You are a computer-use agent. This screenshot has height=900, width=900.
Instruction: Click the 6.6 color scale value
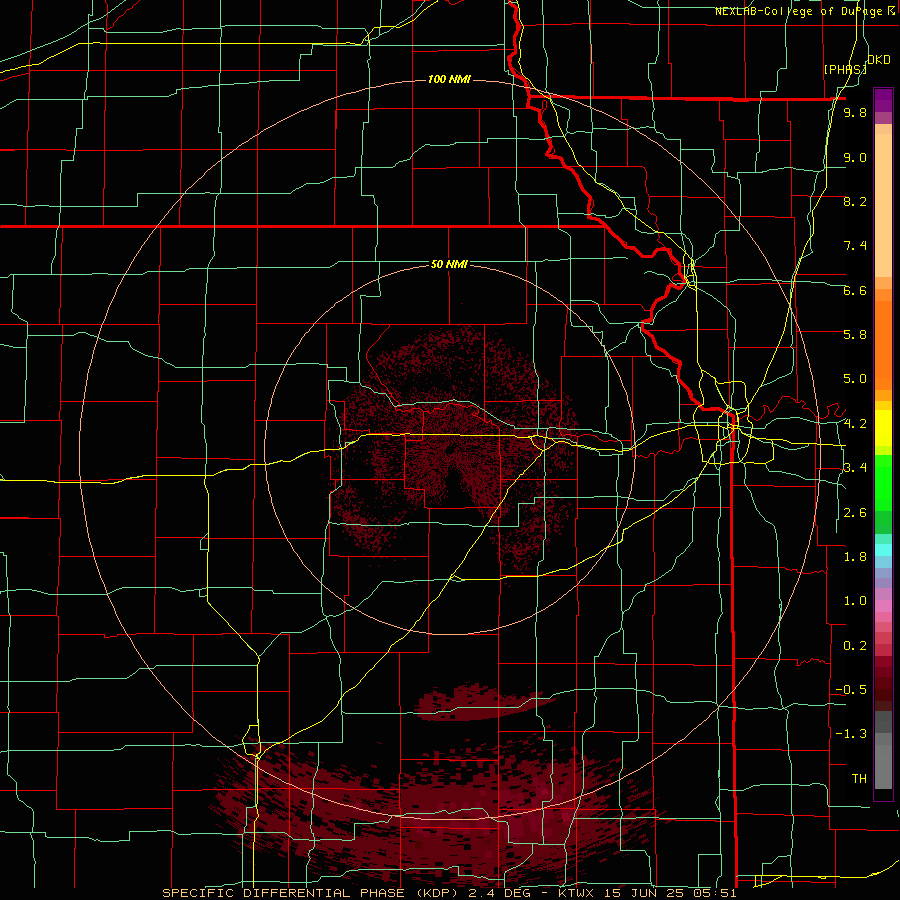(x=855, y=290)
